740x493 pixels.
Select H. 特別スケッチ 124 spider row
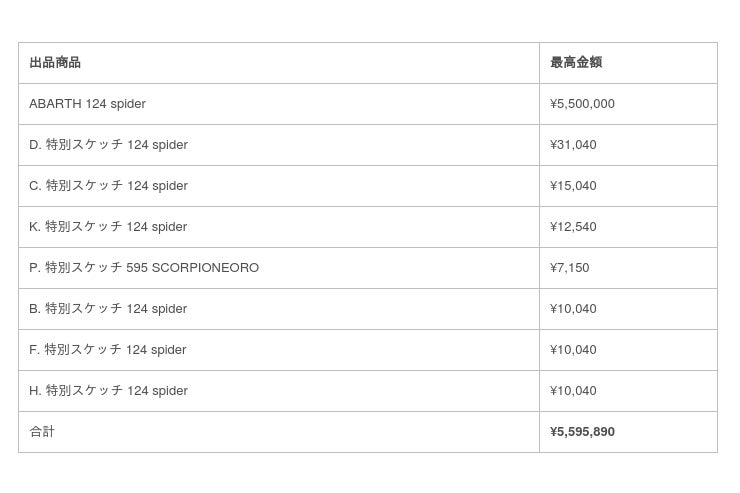(x=108, y=391)
